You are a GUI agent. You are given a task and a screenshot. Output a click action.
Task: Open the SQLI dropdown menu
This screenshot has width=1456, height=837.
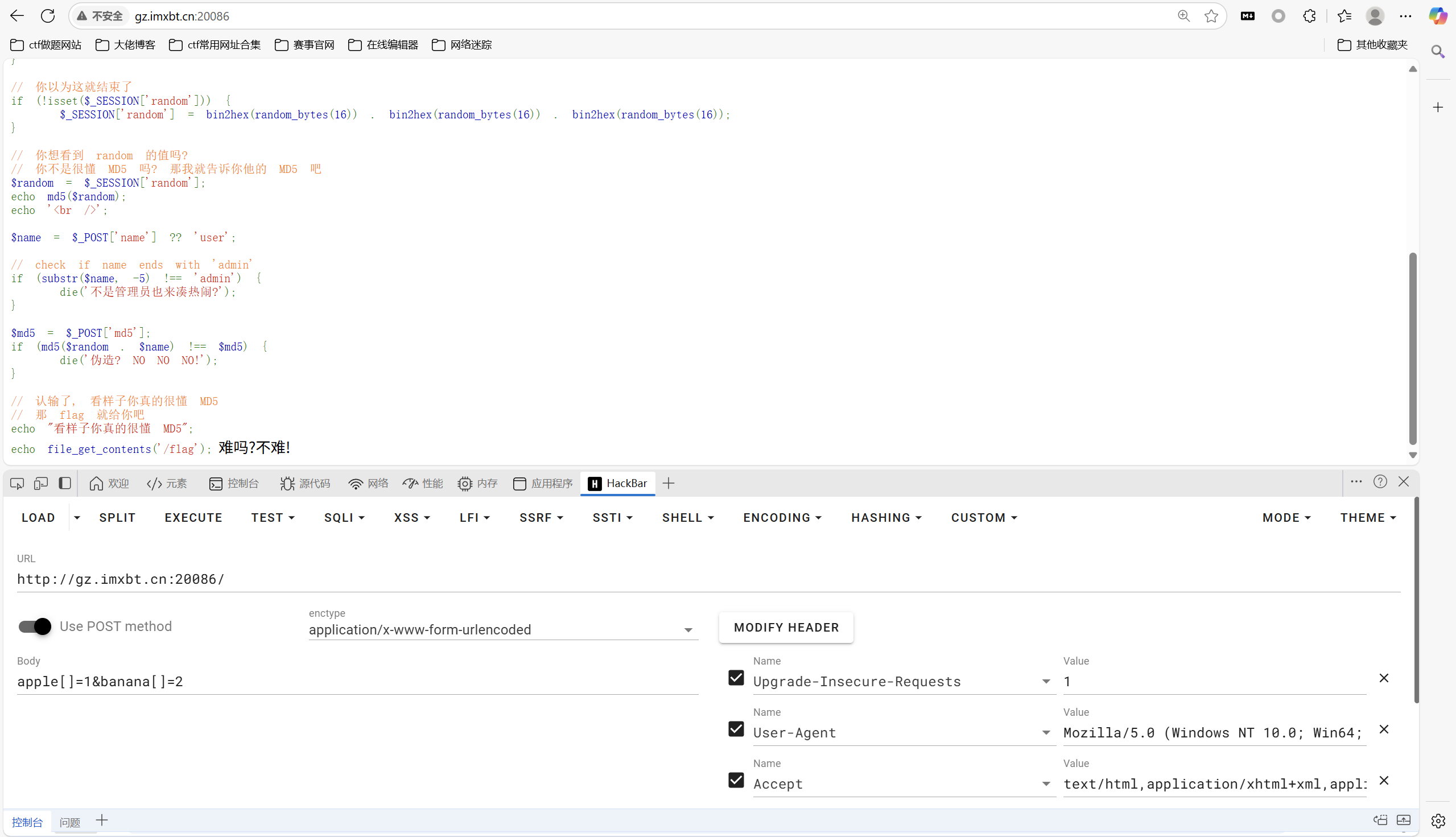344,518
